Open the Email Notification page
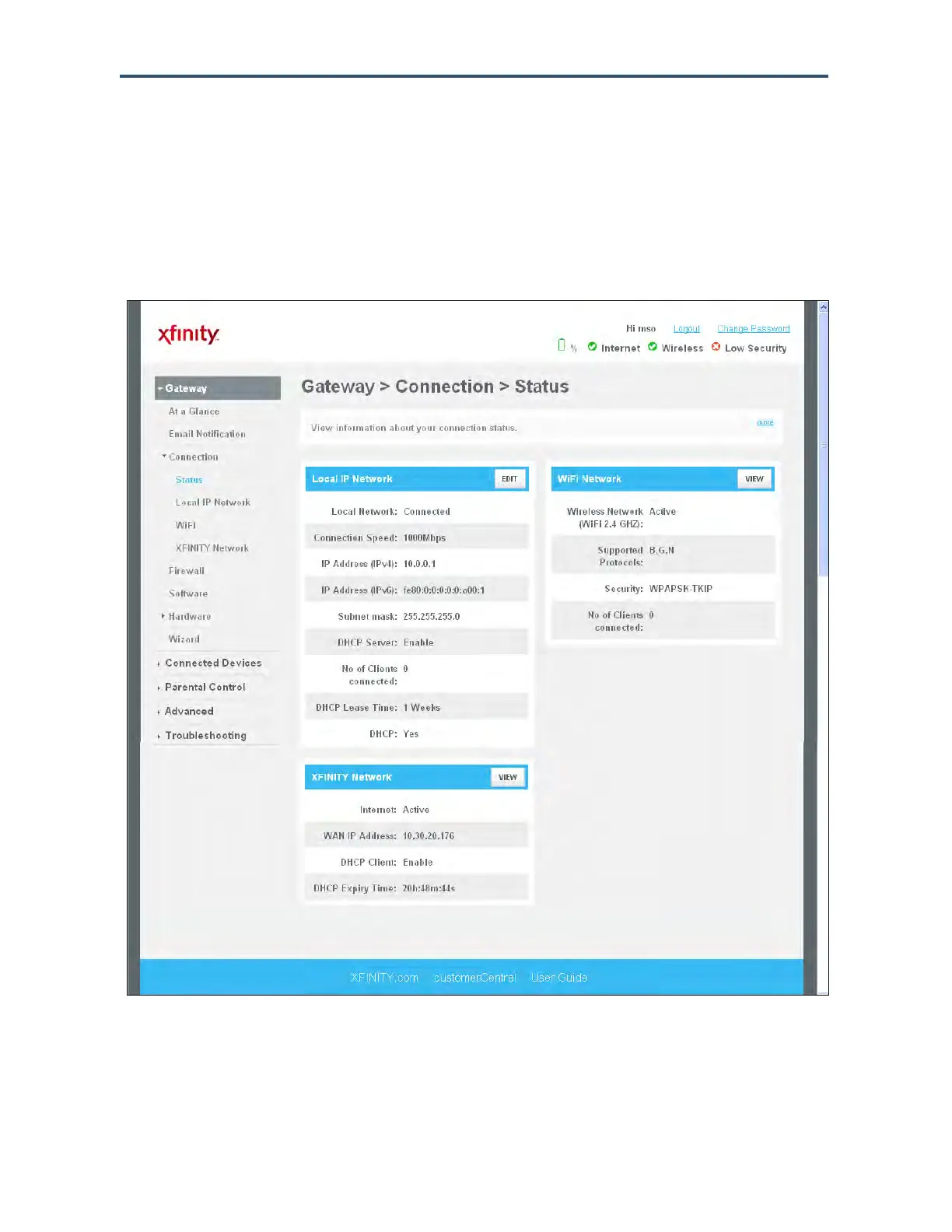Image resolution: width=952 pixels, height=1232 pixels. 207,434
